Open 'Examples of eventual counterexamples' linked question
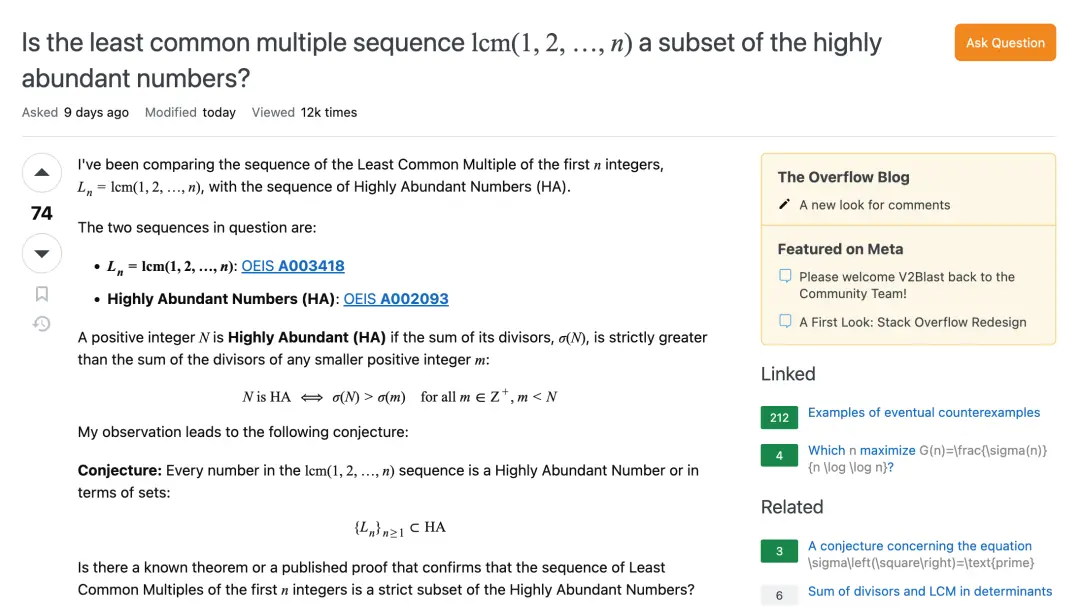The height and width of the screenshot is (609, 1080). [x=924, y=413]
